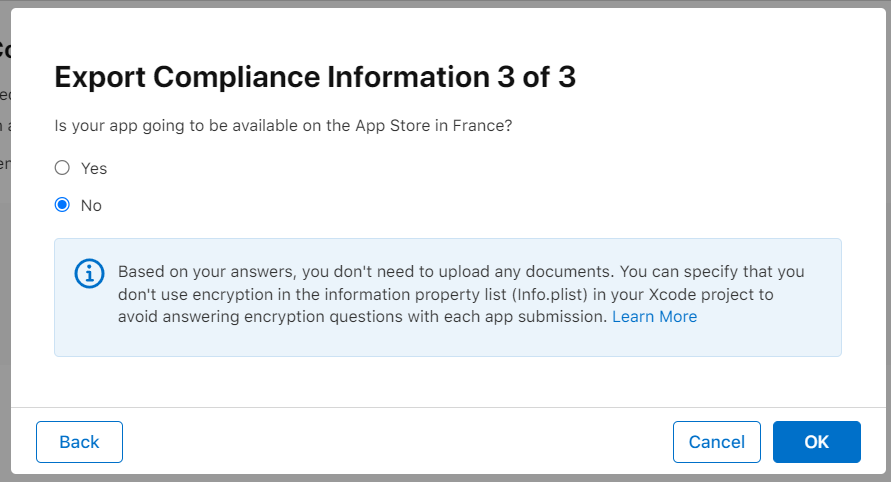Go to previous step with Back
The width and height of the screenshot is (891, 482).
79,442
